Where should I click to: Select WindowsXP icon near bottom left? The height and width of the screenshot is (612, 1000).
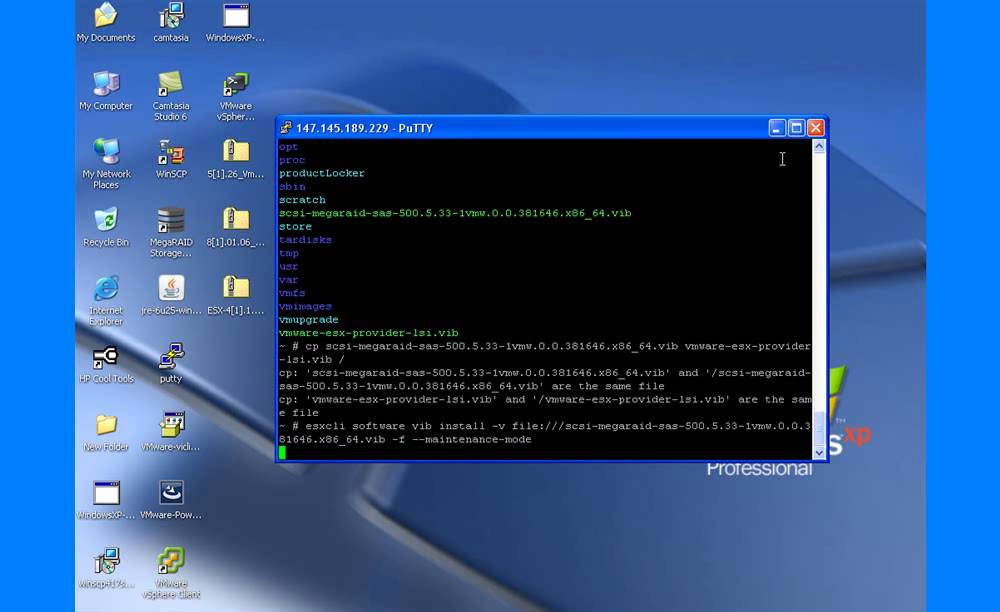coord(106,500)
